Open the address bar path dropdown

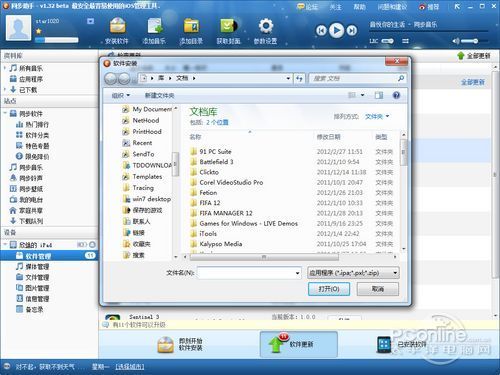(x=288, y=79)
